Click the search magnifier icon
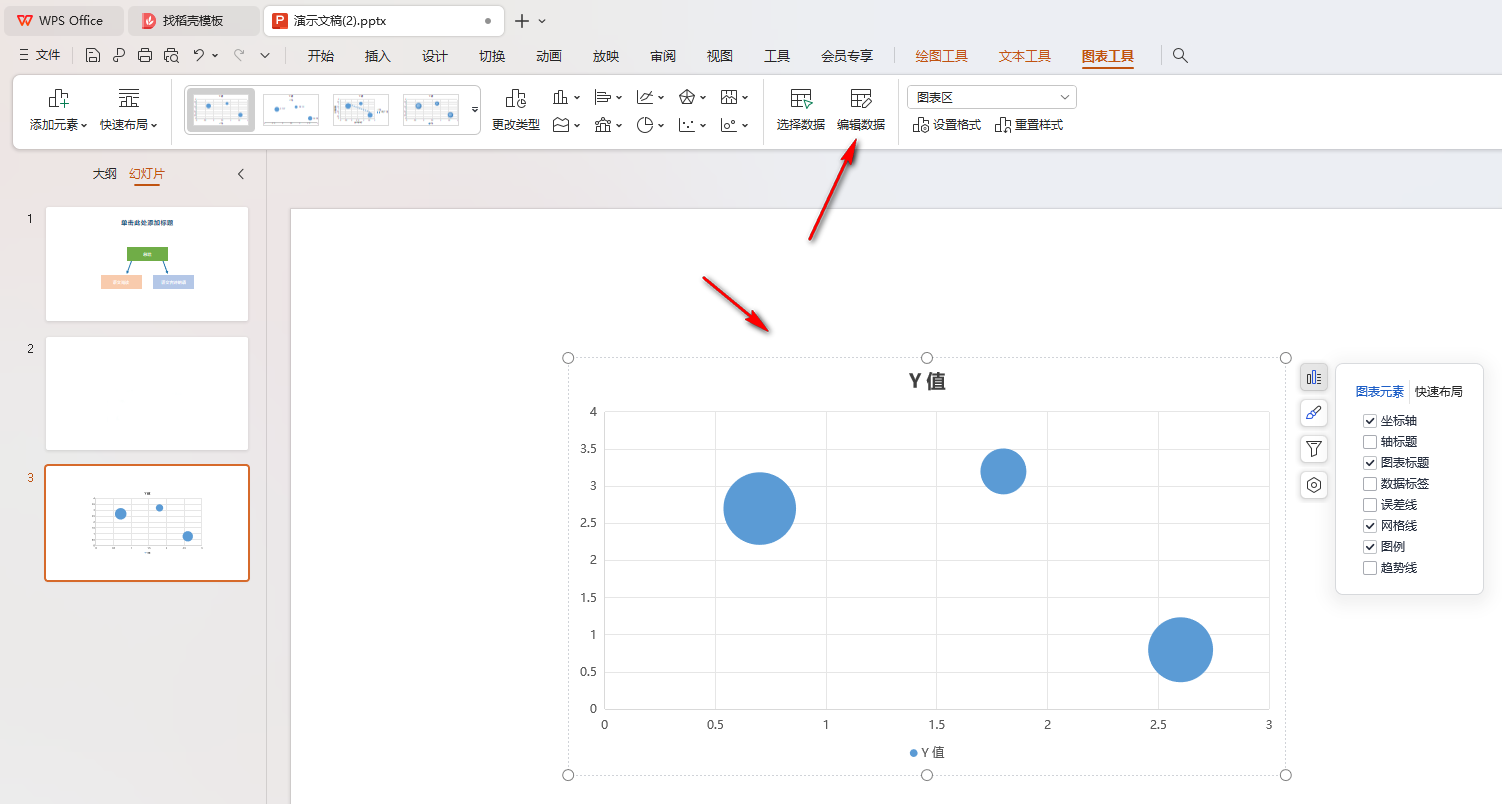1502x804 pixels. [x=1180, y=56]
